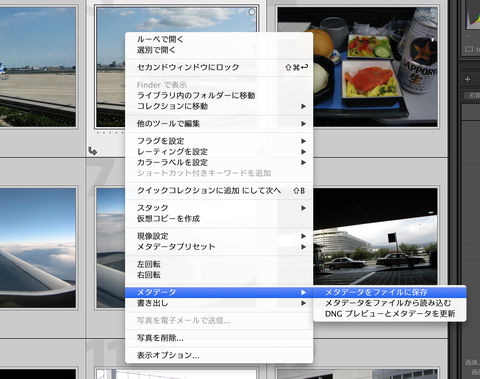Select セカンドウィンドウにロック
The height and width of the screenshot is (379, 480).
coord(219,67)
